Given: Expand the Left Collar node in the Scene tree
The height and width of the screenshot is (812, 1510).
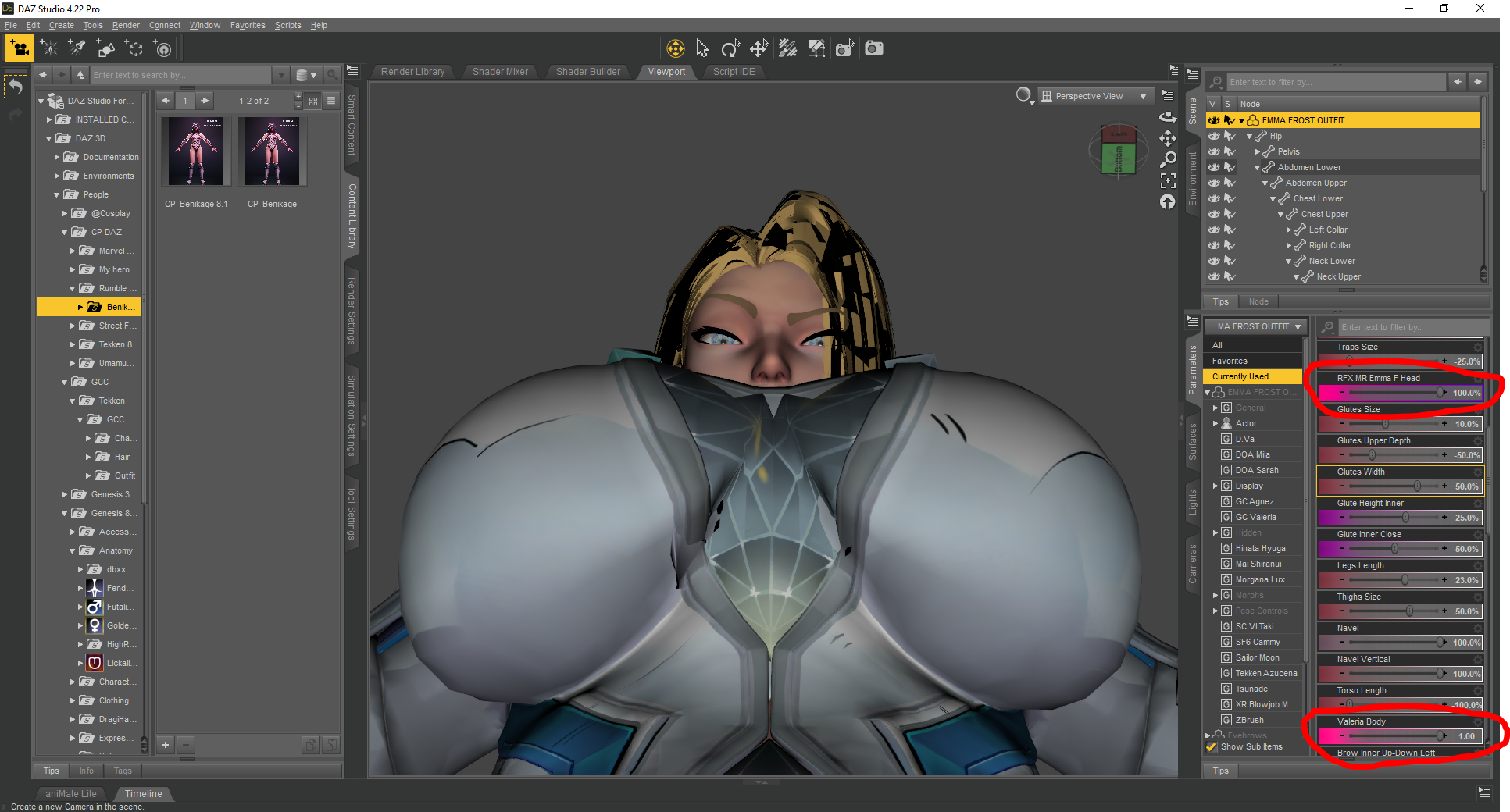Looking at the screenshot, I should pos(1289,230).
